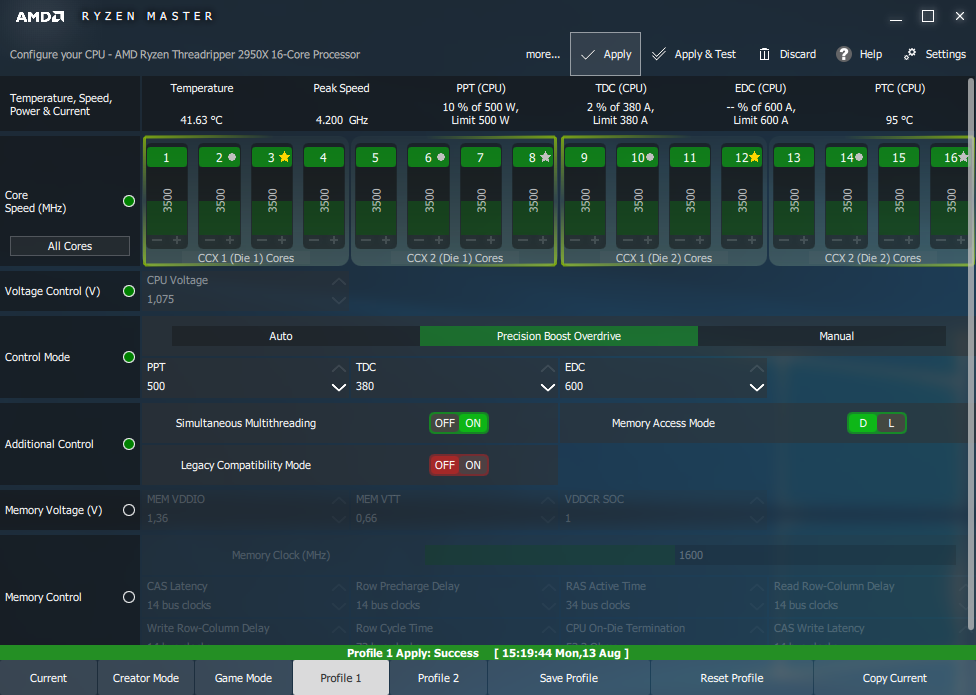Viewport: 976px width, 695px height.
Task: Select the Profile 1 tab
Action: pyautogui.click(x=341, y=678)
